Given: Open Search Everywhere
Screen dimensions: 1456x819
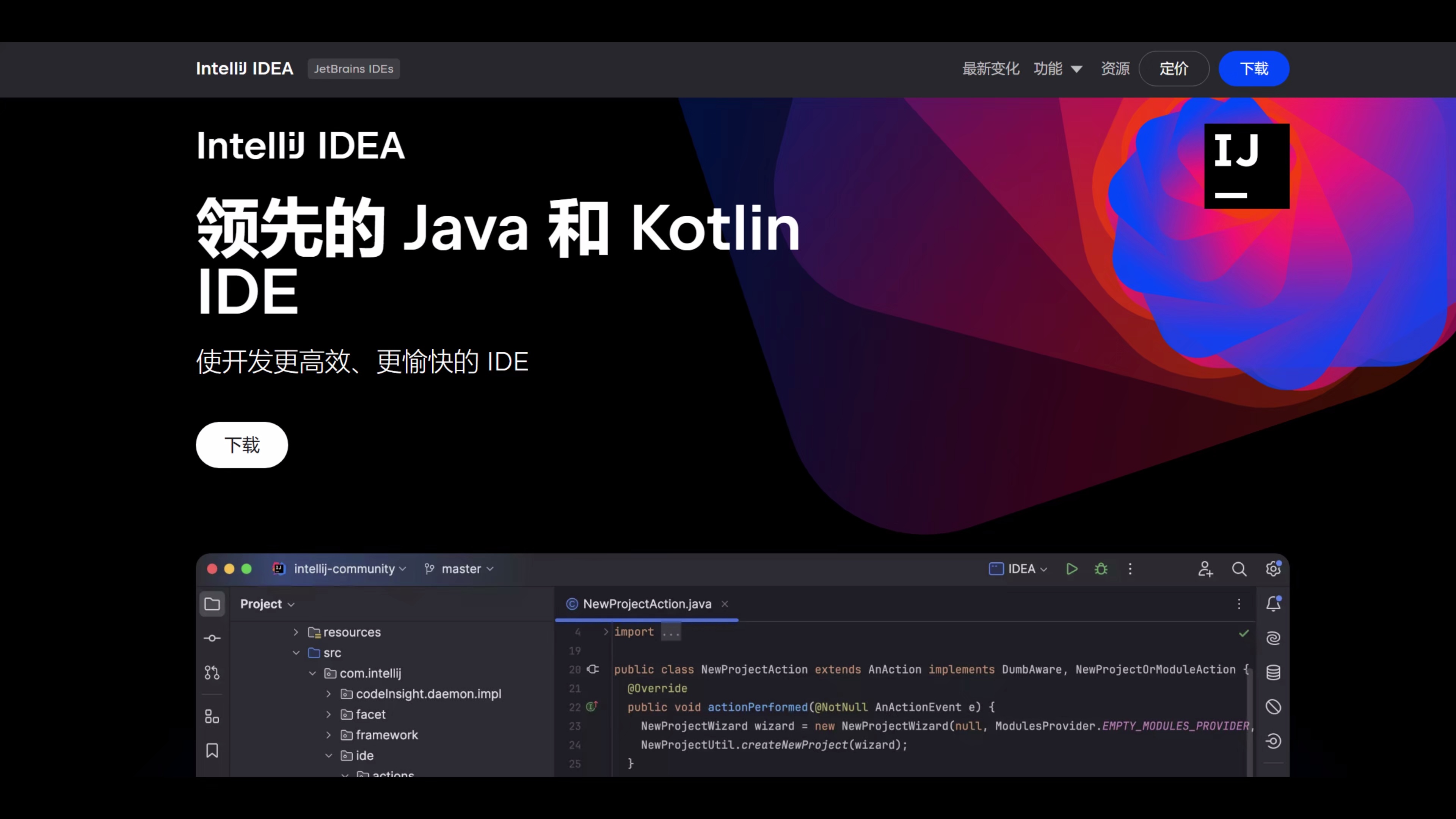Looking at the screenshot, I should (x=1239, y=569).
